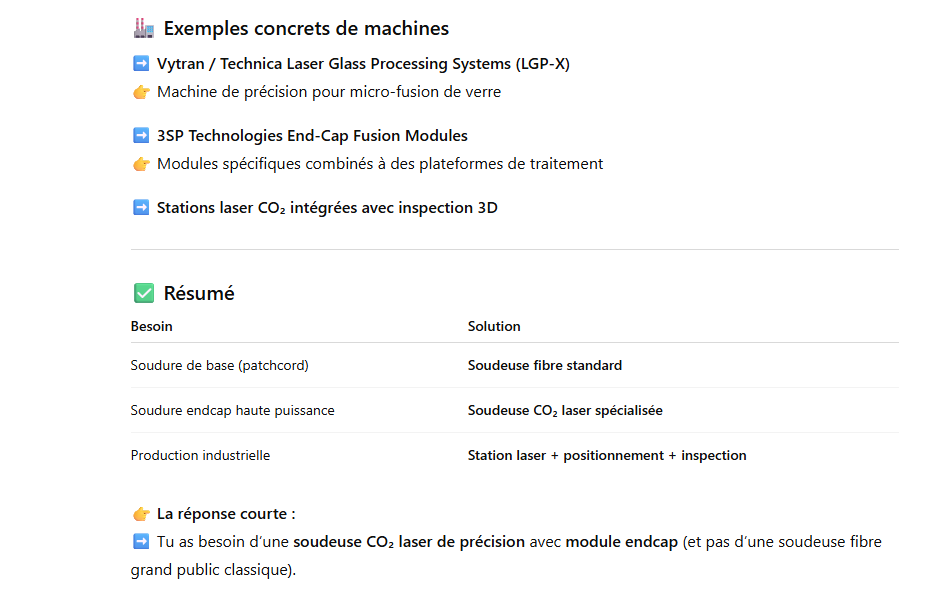Click the Solution column header
The height and width of the screenshot is (600, 952).
click(x=494, y=326)
